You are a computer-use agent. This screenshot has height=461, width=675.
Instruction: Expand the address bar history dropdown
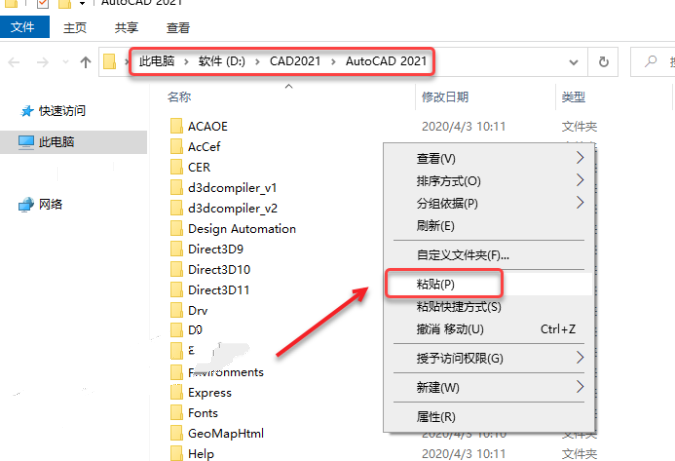[573, 62]
